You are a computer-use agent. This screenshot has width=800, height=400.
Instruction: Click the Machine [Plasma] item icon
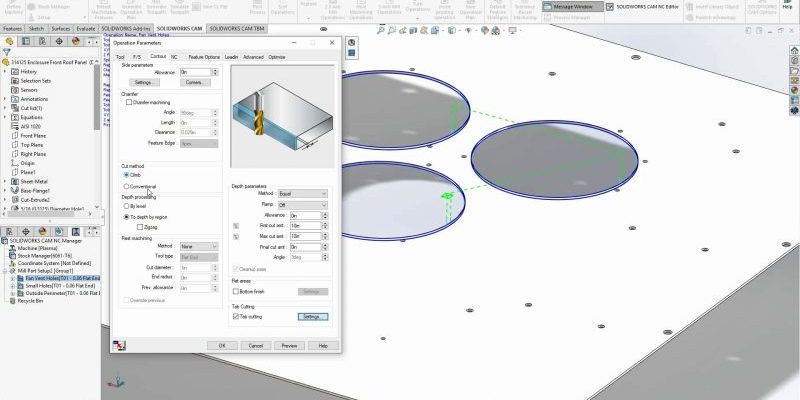[x=14, y=248]
